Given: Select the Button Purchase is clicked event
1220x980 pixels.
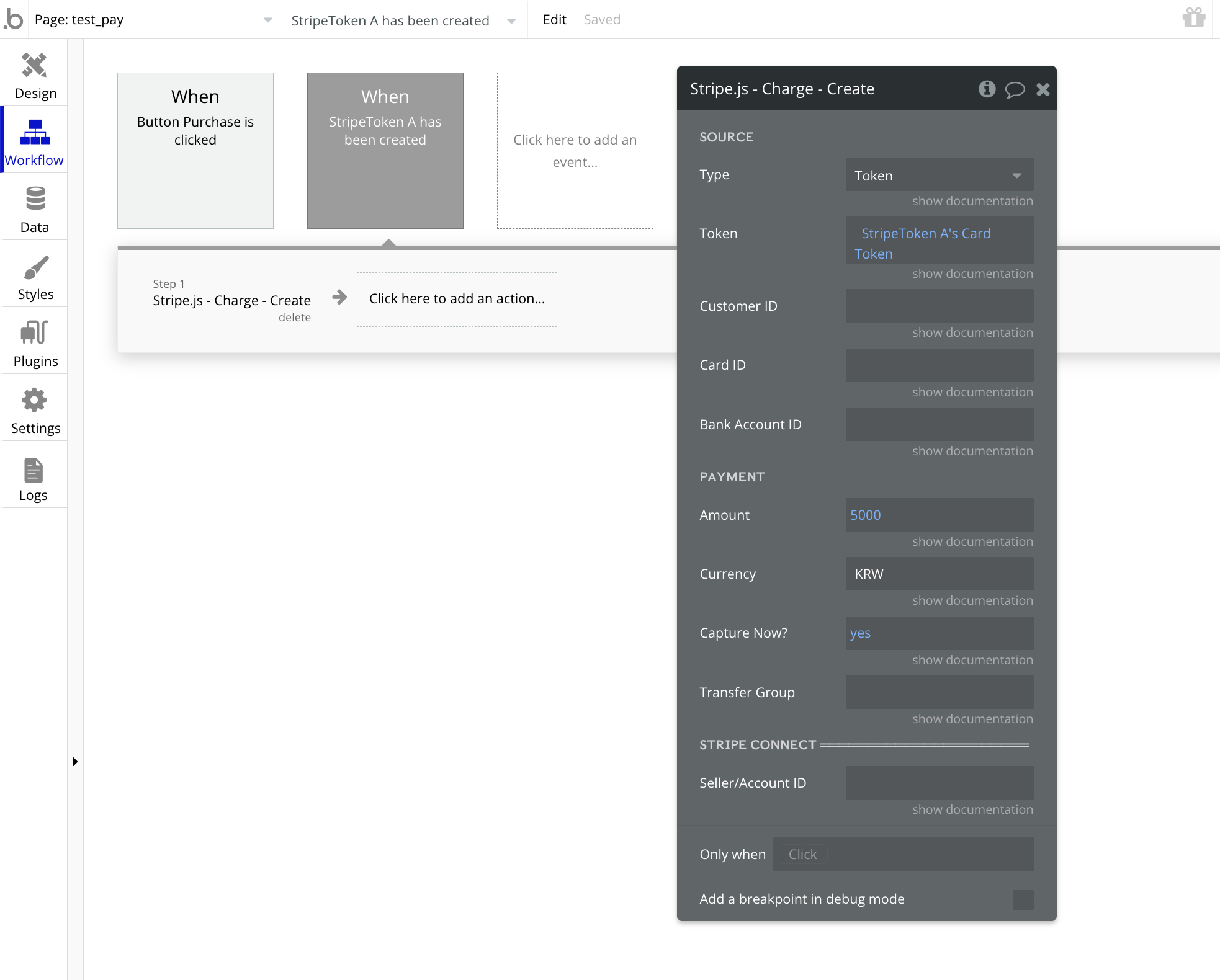Looking at the screenshot, I should pyautogui.click(x=195, y=151).
